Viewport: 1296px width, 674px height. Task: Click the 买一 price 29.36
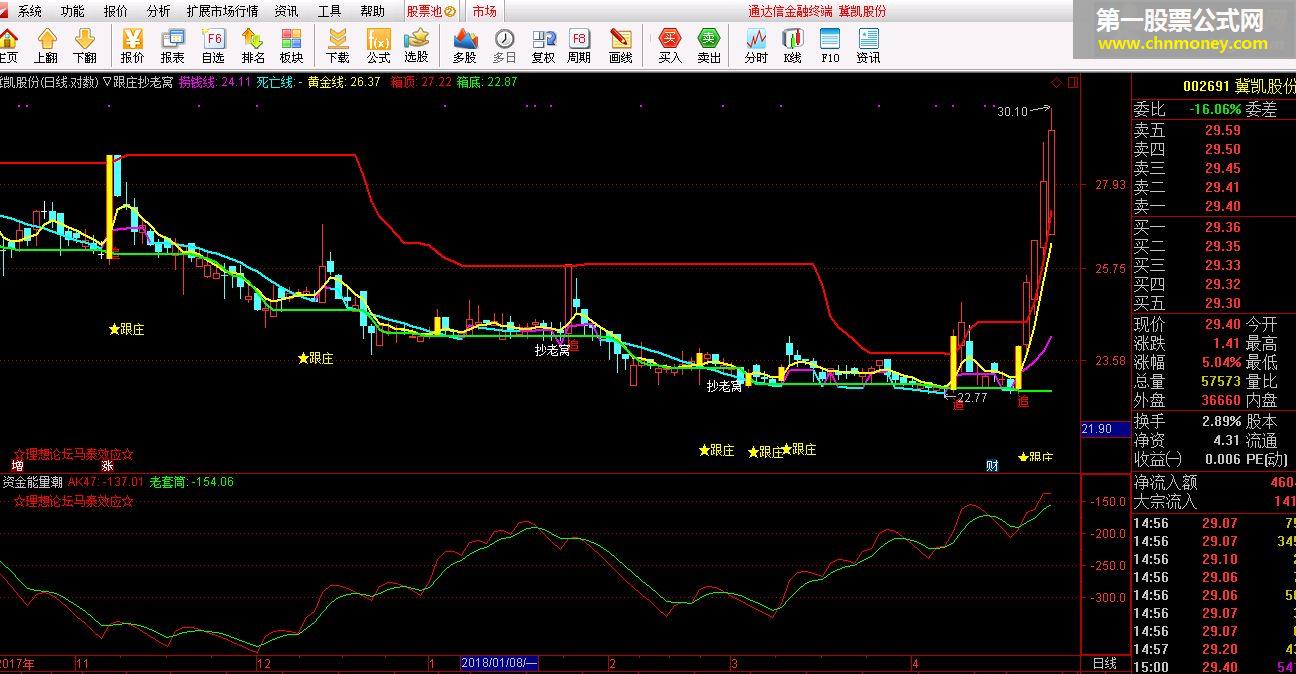1222,227
